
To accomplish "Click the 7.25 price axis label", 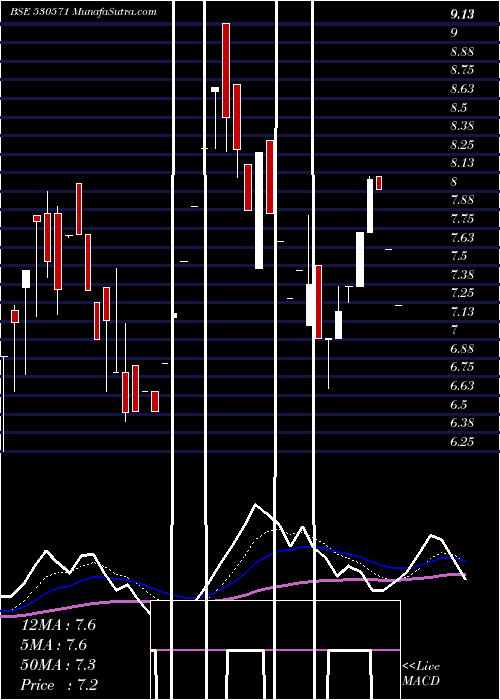I will tap(462, 293).
